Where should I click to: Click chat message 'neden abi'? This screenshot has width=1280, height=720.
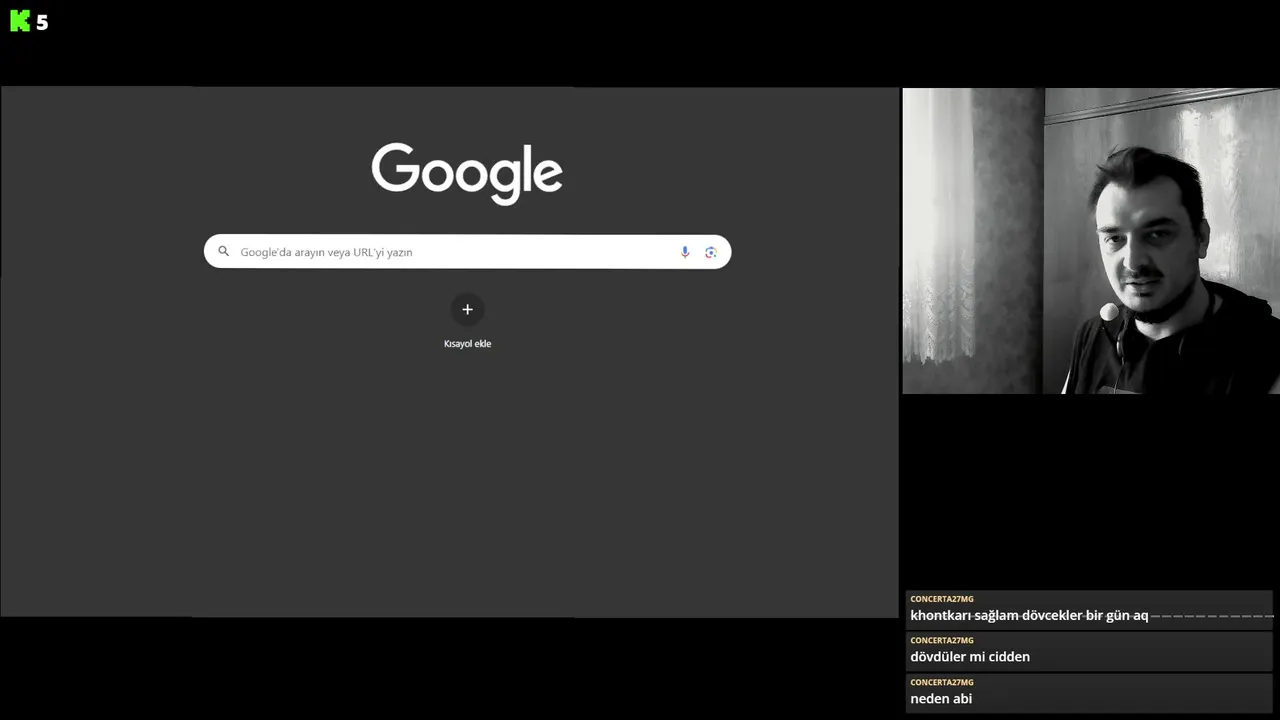click(941, 699)
